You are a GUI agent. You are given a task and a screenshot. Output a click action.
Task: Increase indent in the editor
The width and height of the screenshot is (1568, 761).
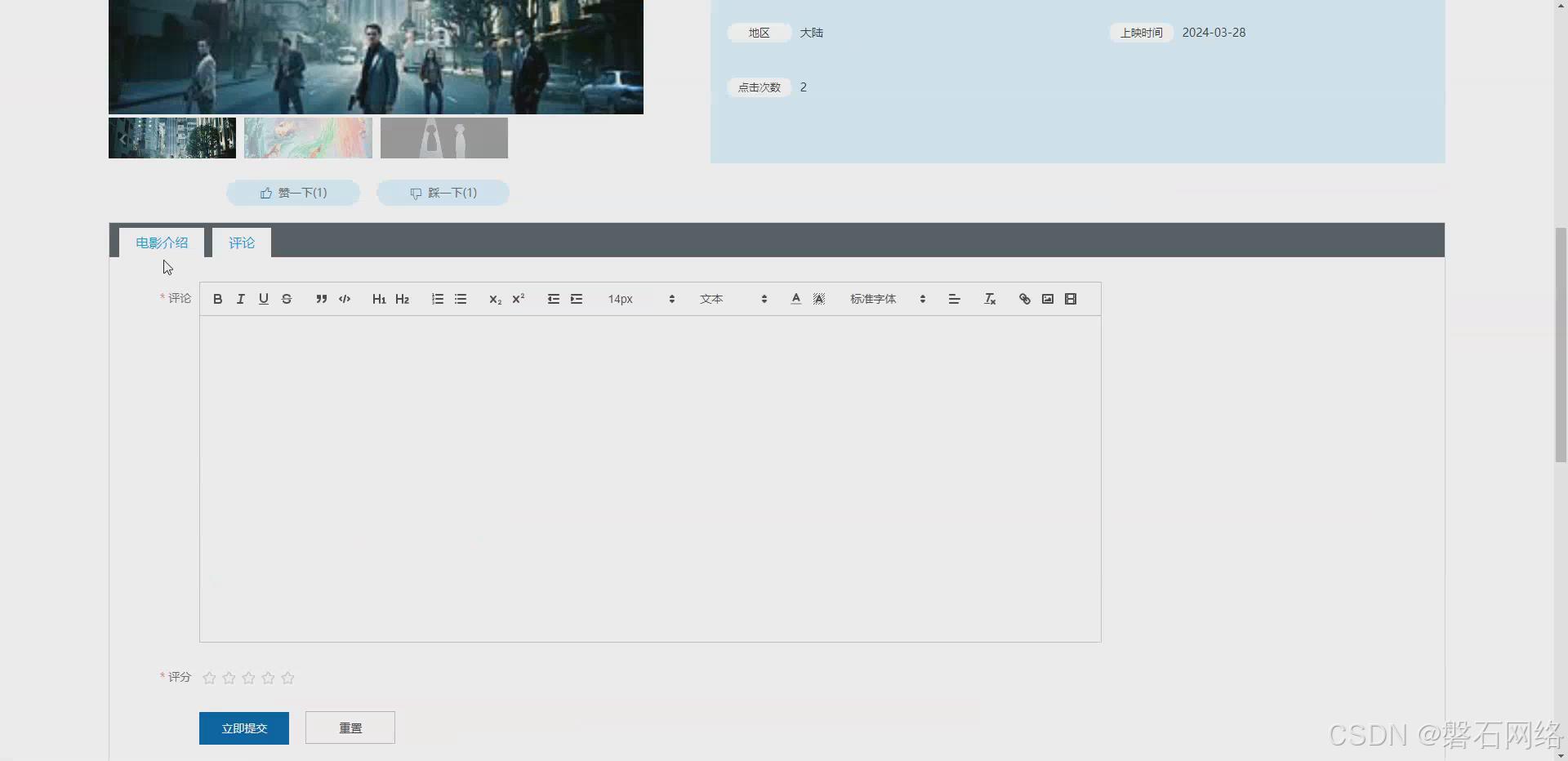tap(577, 299)
